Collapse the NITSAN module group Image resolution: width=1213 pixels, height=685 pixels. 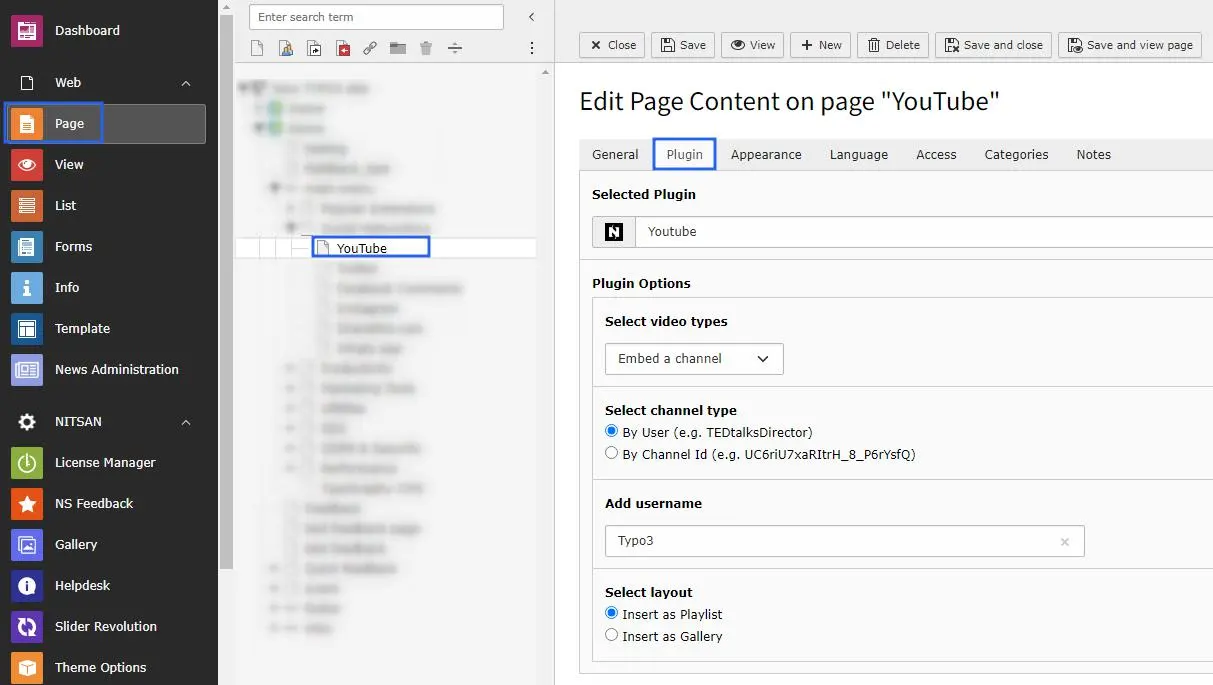pos(186,422)
